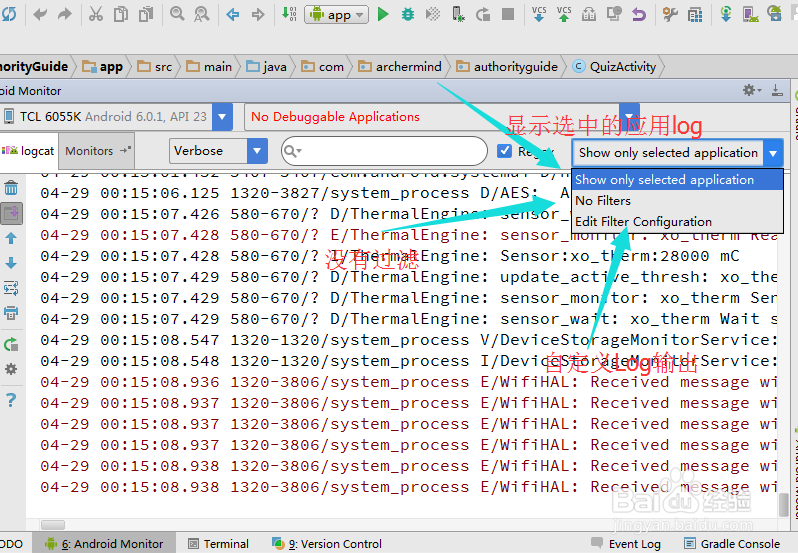The image size is (798, 553).
Task: Select No Filters from the dropdown list
Action: pos(677,200)
